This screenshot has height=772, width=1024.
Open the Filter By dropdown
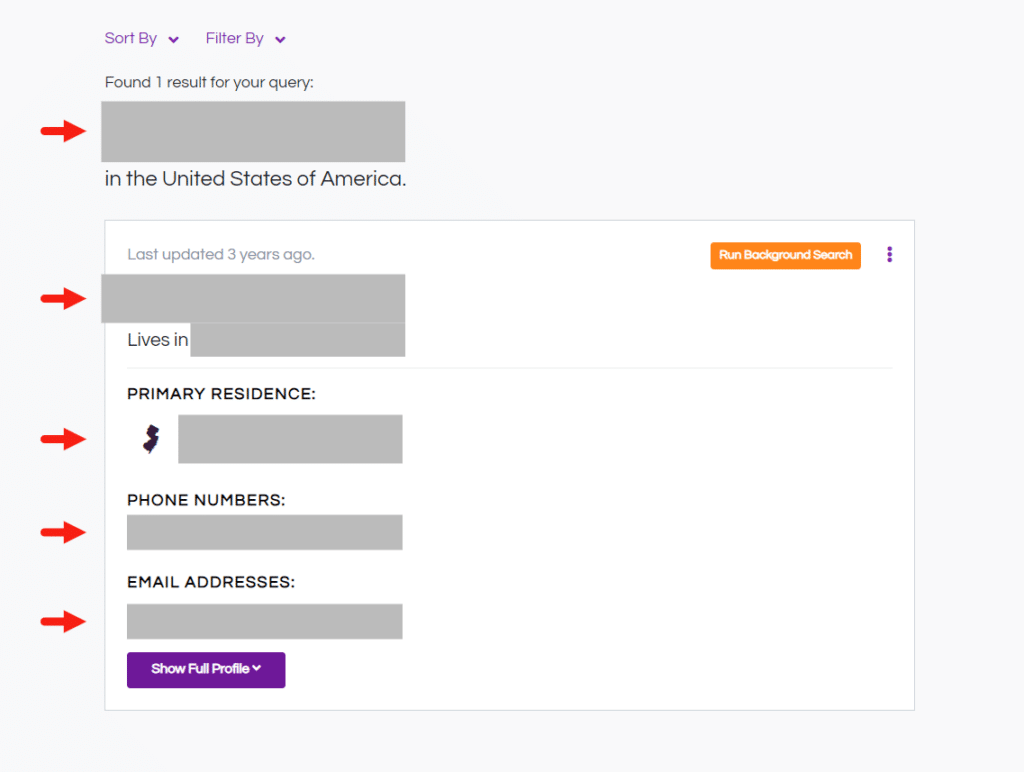coord(246,39)
